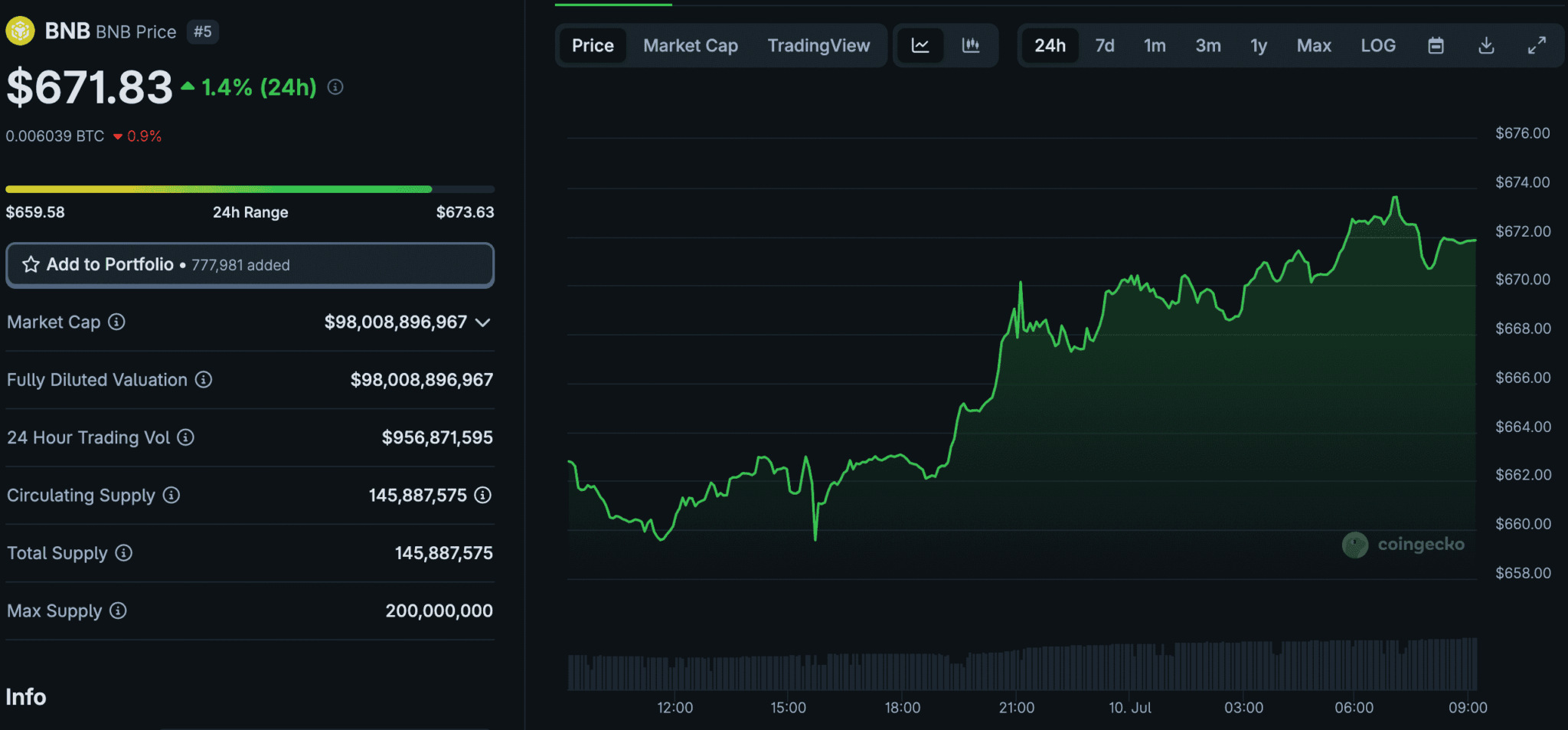Viewport: 1568px width, 730px height.
Task: Click the $659.58 24h low value
Action: click(35, 212)
